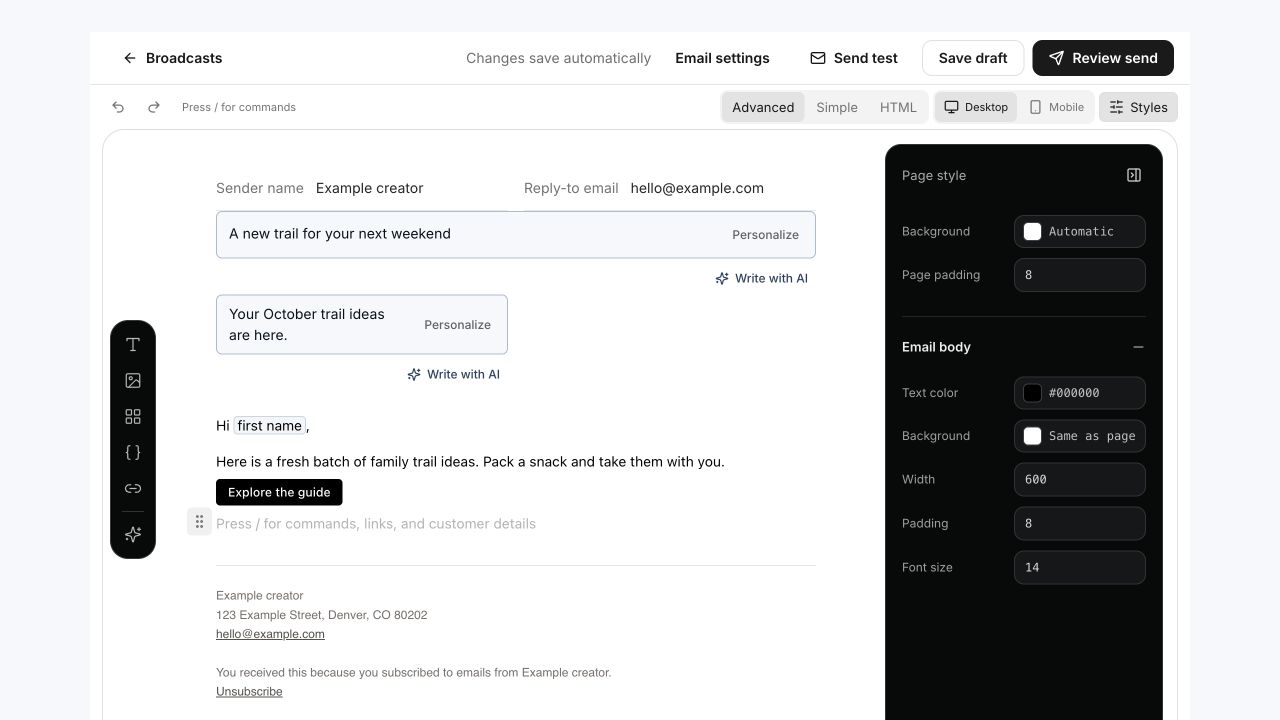The width and height of the screenshot is (1280, 720).
Task: Switch to Mobile preview
Action: pos(1056,107)
